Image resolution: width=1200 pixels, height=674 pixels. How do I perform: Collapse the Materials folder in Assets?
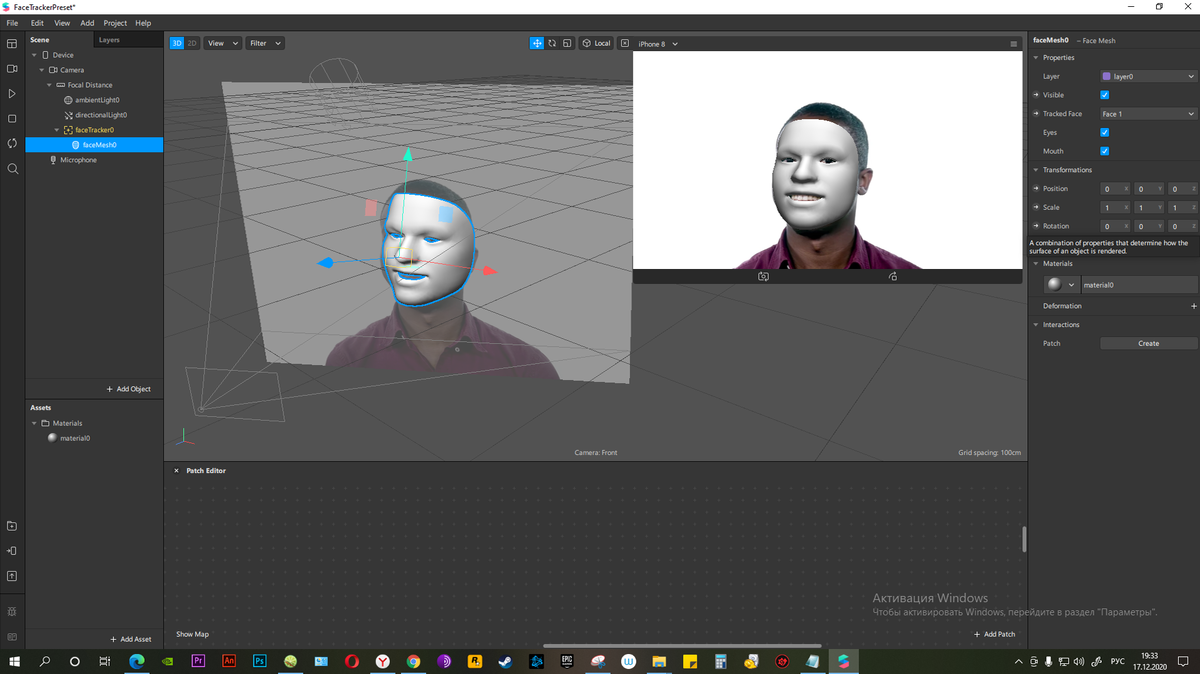click(x=34, y=423)
